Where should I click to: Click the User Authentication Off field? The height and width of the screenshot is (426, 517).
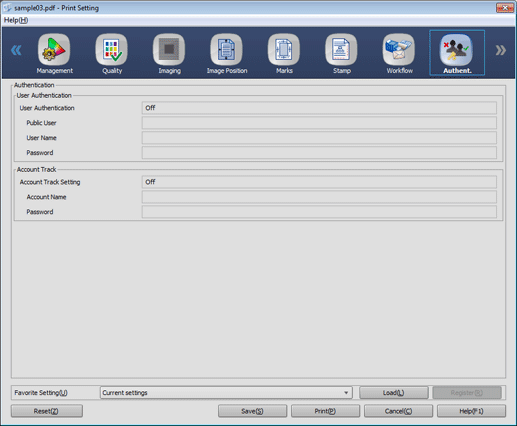pos(319,108)
